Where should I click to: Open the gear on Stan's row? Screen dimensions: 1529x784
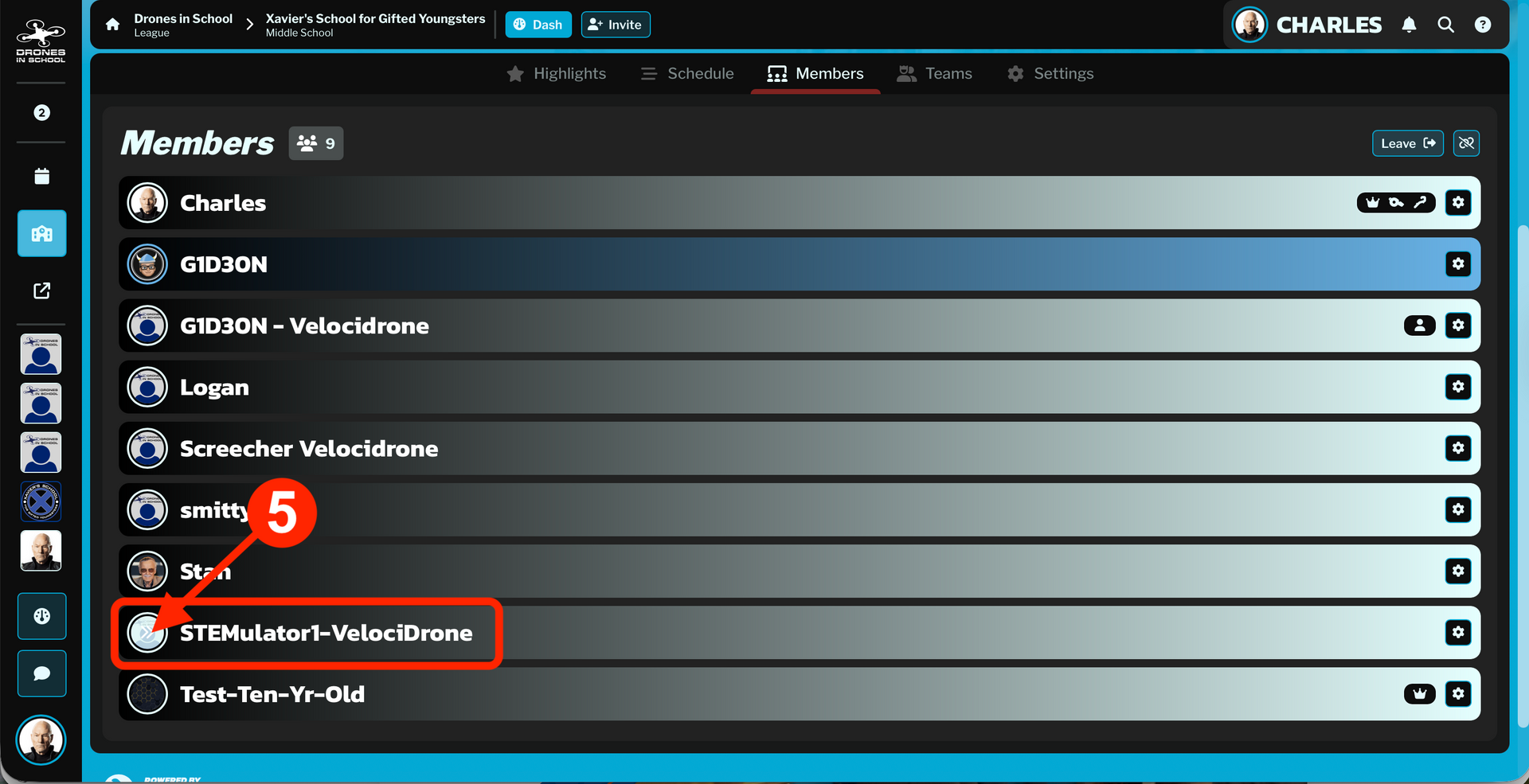click(x=1458, y=571)
